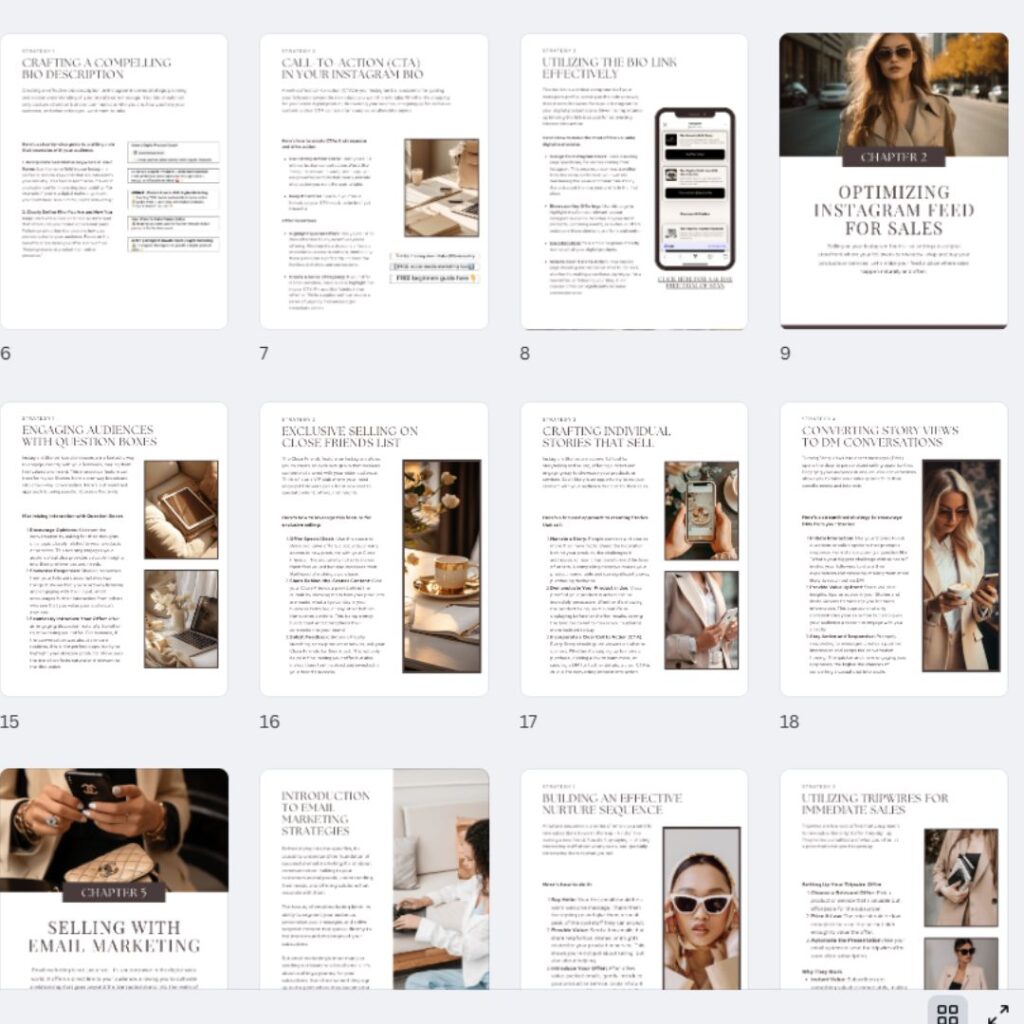Open Utilizing Tripwires for Immediate Sales page
This screenshot has height=1024, width=1024.
[894, 880]
